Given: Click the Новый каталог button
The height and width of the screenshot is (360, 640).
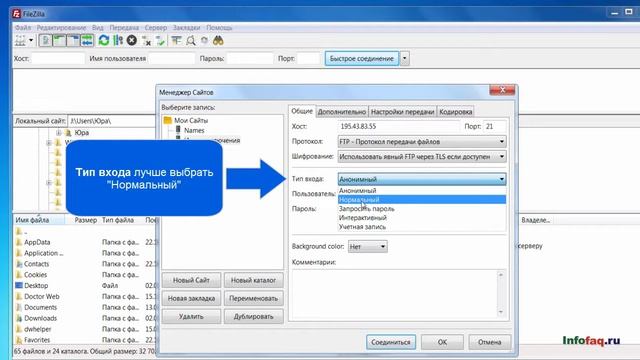Looking at the screenshot, I should pos(253,280).
